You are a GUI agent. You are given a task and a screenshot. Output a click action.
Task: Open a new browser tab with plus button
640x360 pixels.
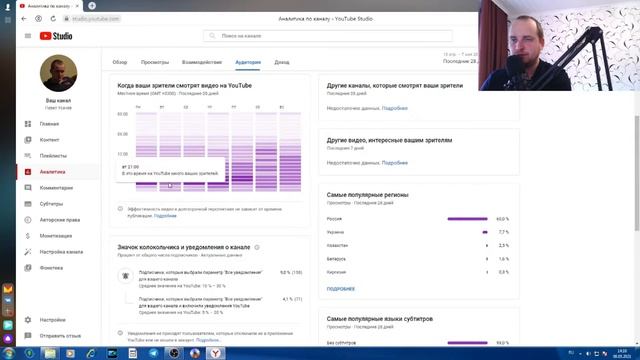pyautogui.click(x=92, y=6)
